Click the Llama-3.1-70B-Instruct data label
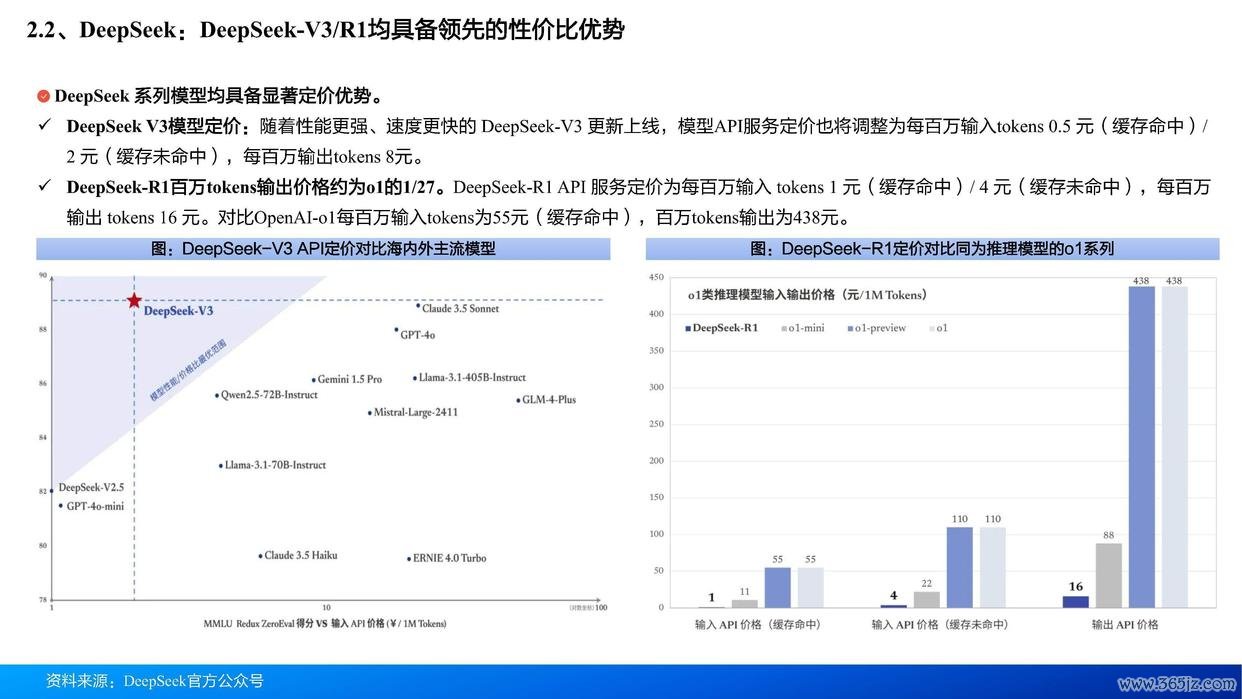This screenshot has height=699, width=1242. [275, 465]
